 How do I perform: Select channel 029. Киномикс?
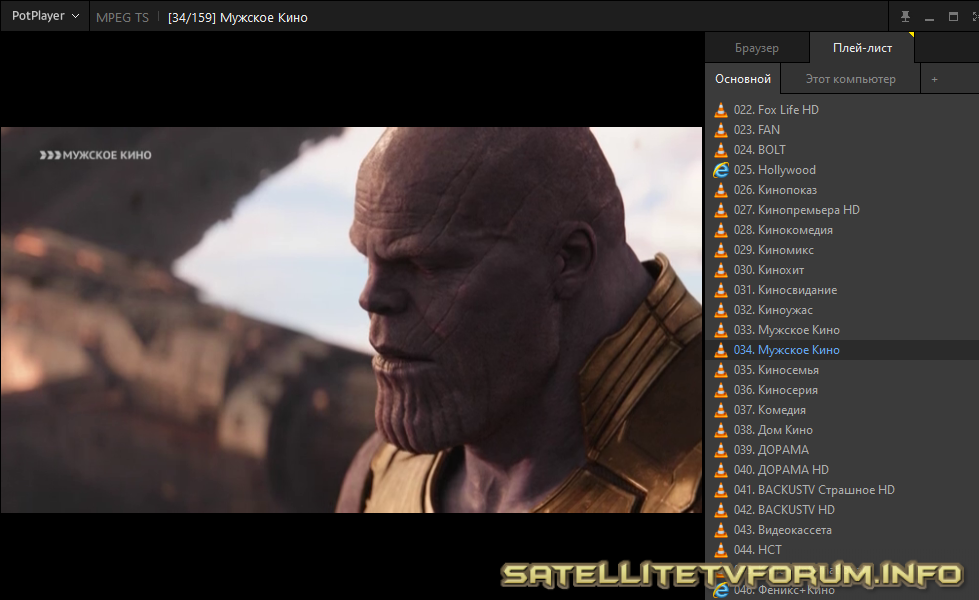(x=774, y=250)
